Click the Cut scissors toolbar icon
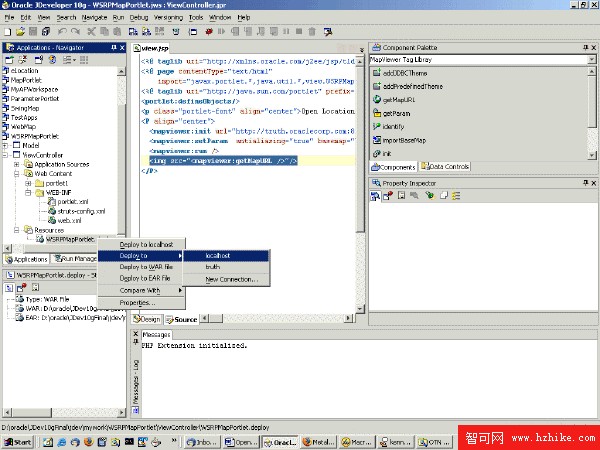This screenshot has width=600, height=450. coord(91,32)
